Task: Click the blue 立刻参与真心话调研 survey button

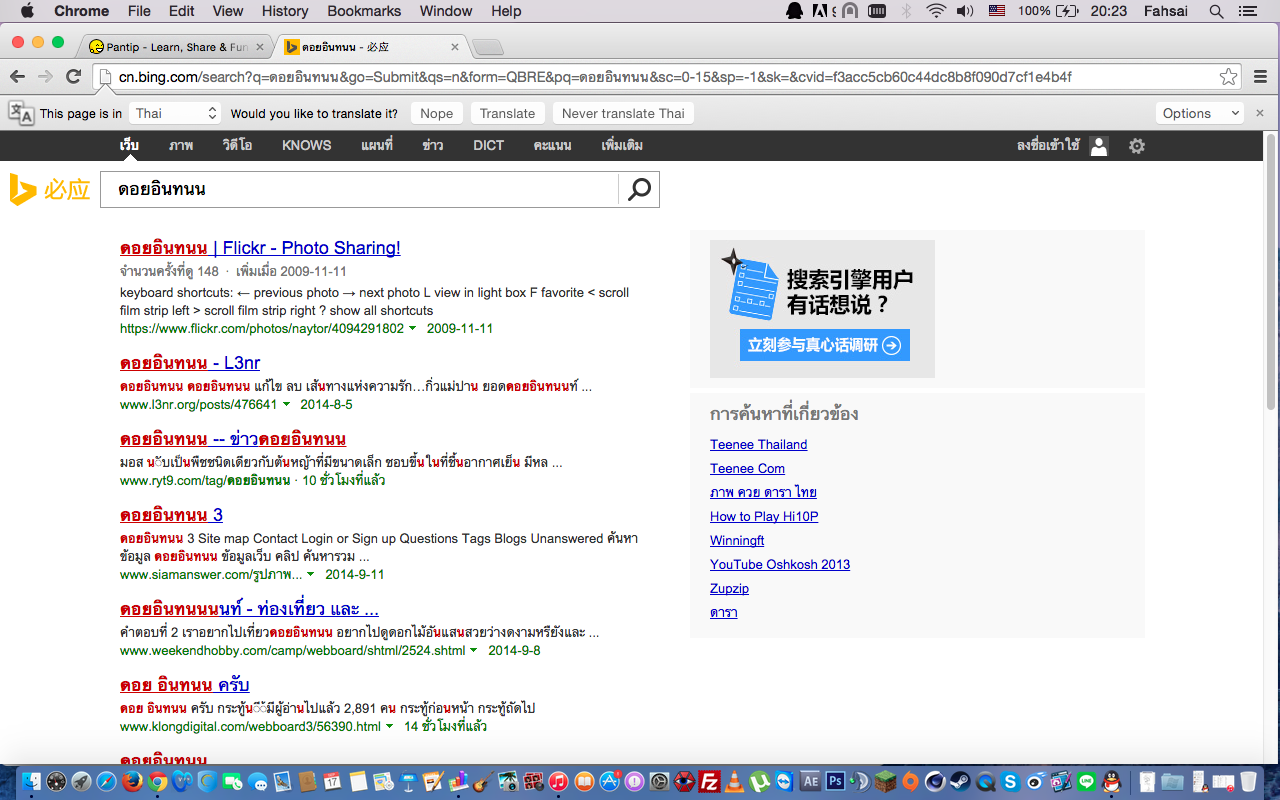Action: 825,345
